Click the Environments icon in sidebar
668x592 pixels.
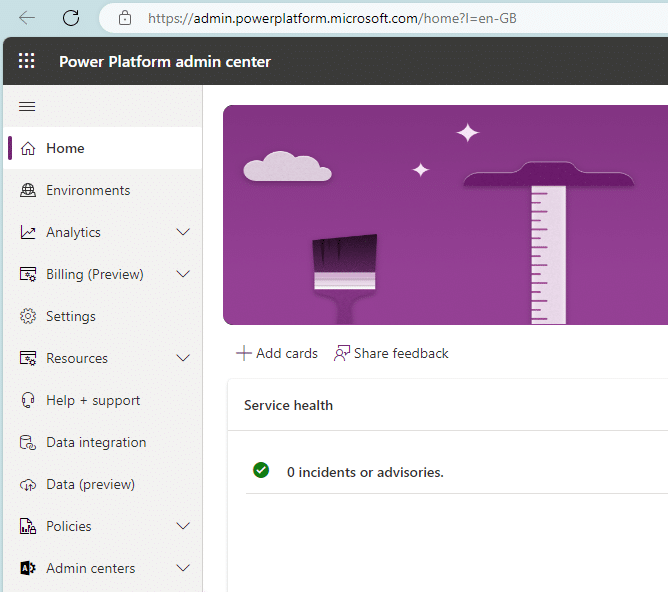coord(27,190)
